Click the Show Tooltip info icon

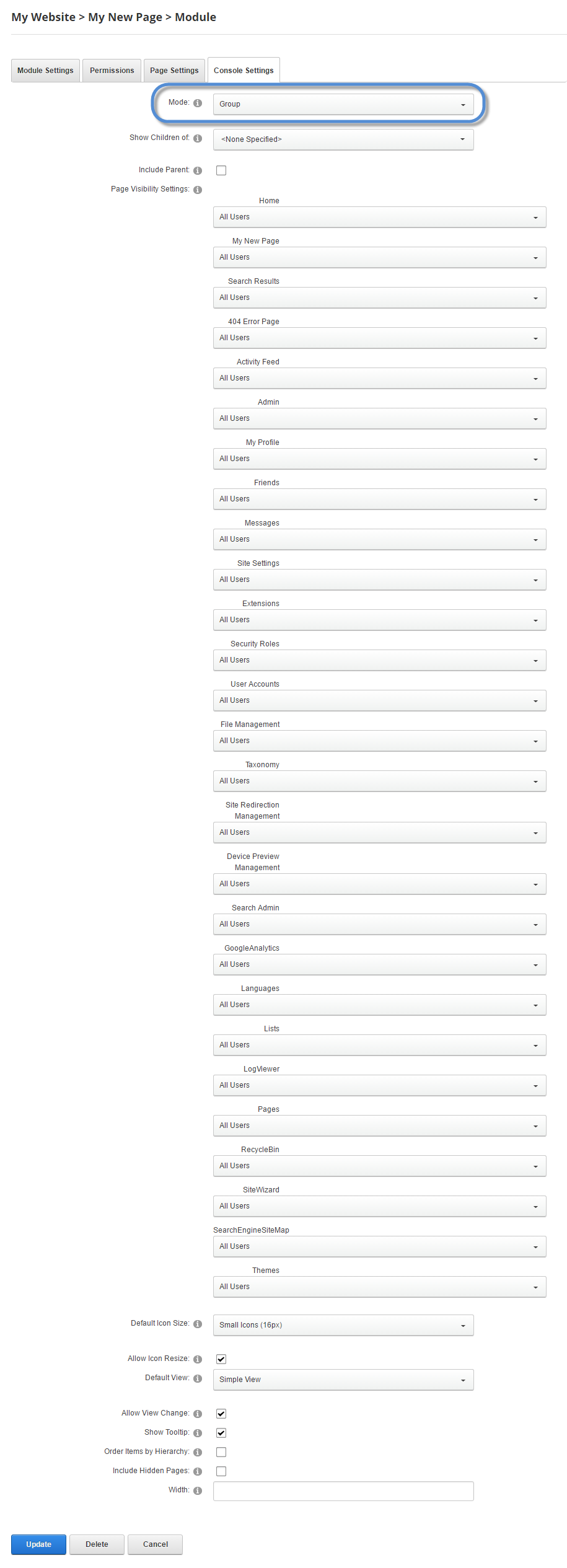click(198, 1433)
